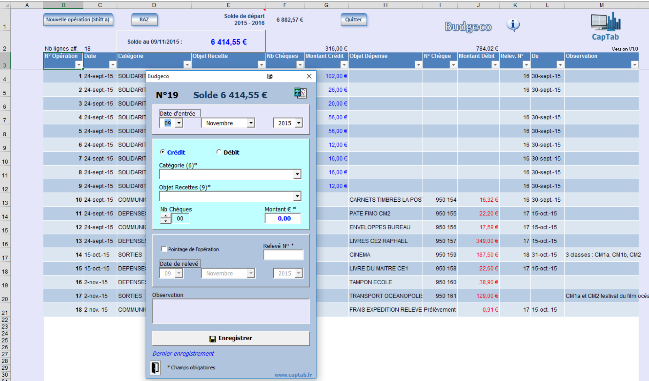The image size is (649, 381).
Task: Open the info icon near Budgeco
Action: 513,25
